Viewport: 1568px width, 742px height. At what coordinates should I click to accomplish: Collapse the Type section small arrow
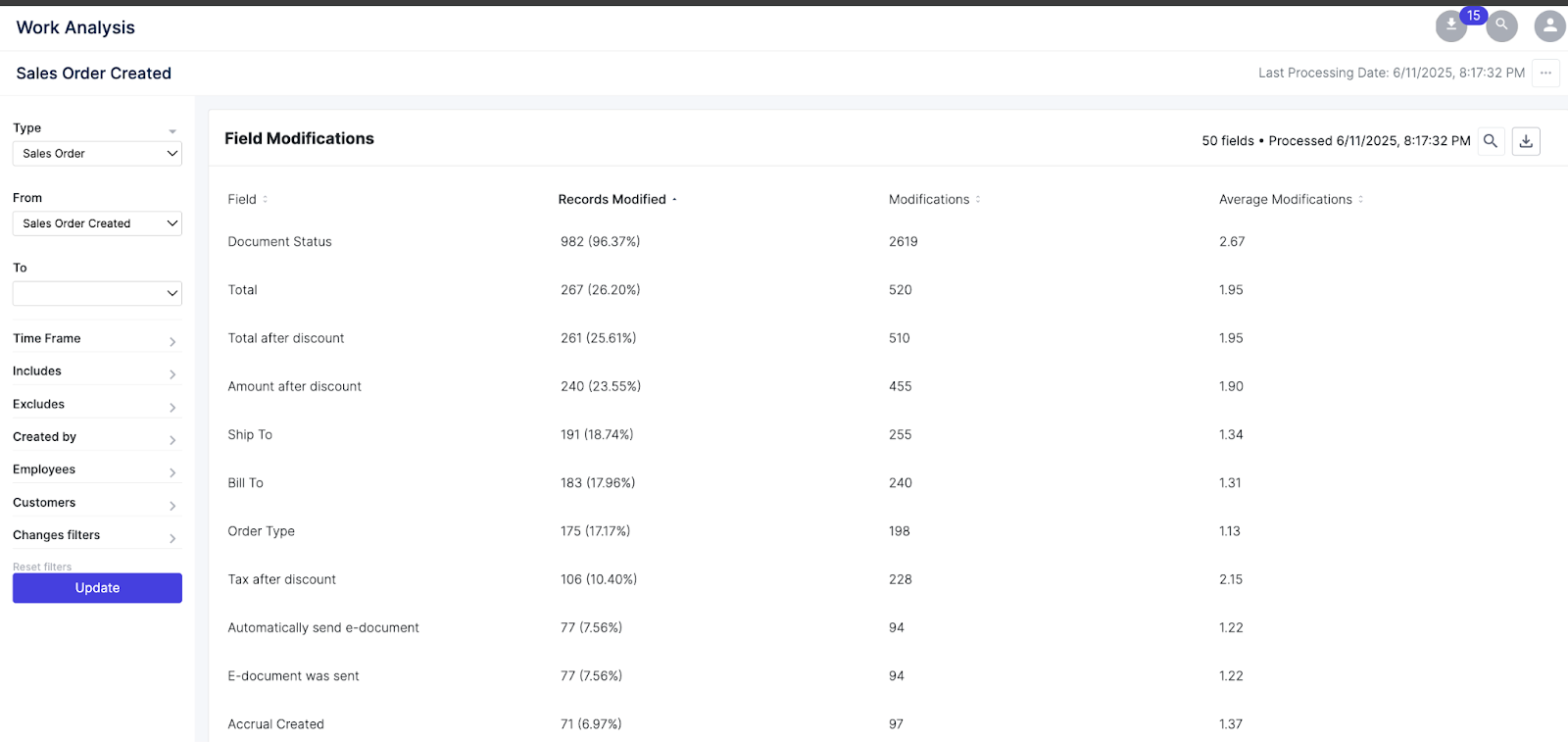click(172, 131)
